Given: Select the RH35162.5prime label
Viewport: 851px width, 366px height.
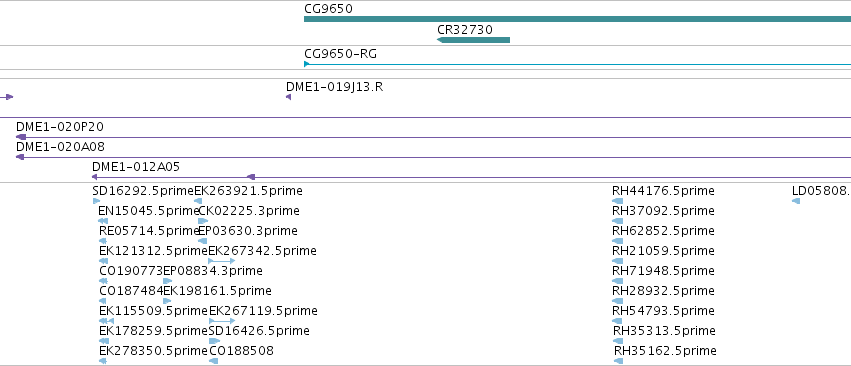Looking at the screenshot, I should coord(665,351).
